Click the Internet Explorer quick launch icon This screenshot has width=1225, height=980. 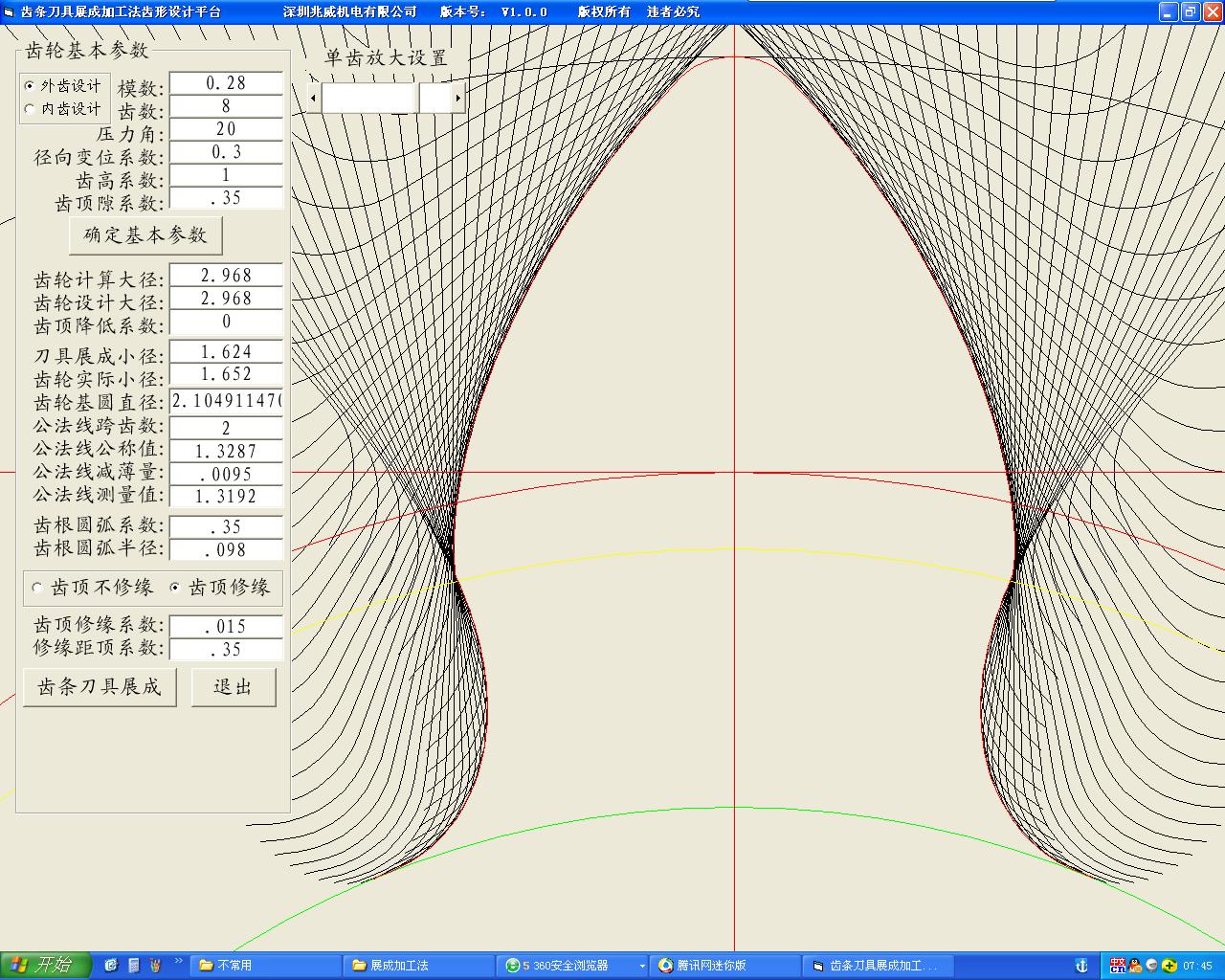coord(111,966)
